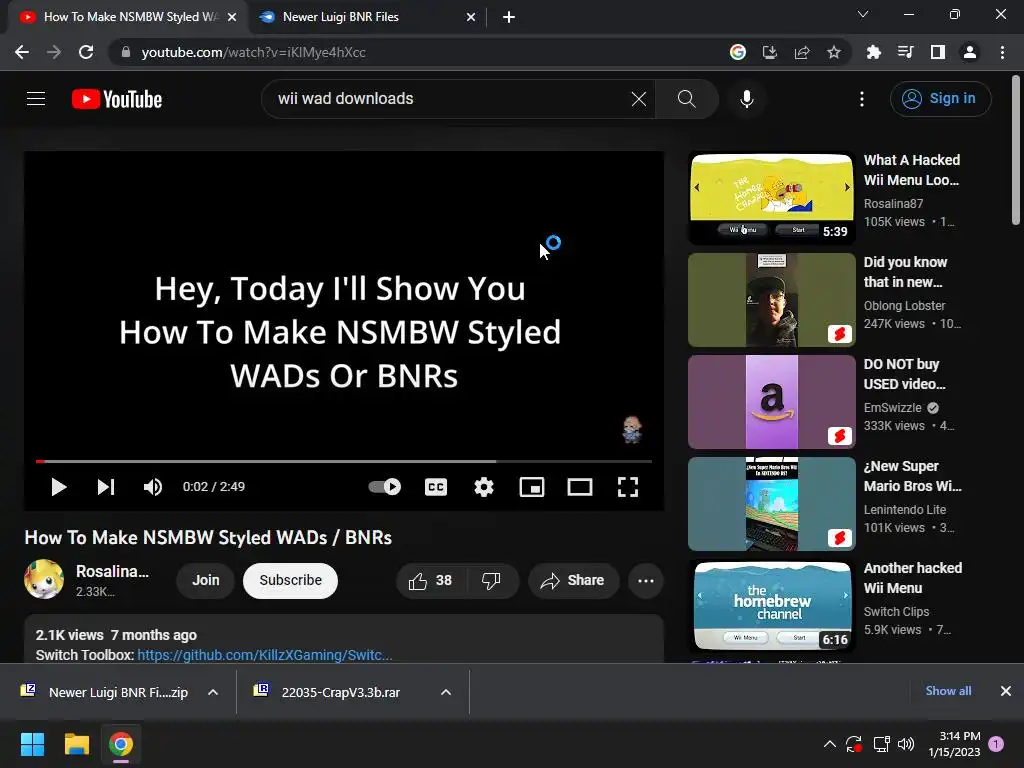This screenshot has width=1024, height=768.
Task: Expand options for Newer Luigi BNR zip download
Action: [x=213, y=692]
